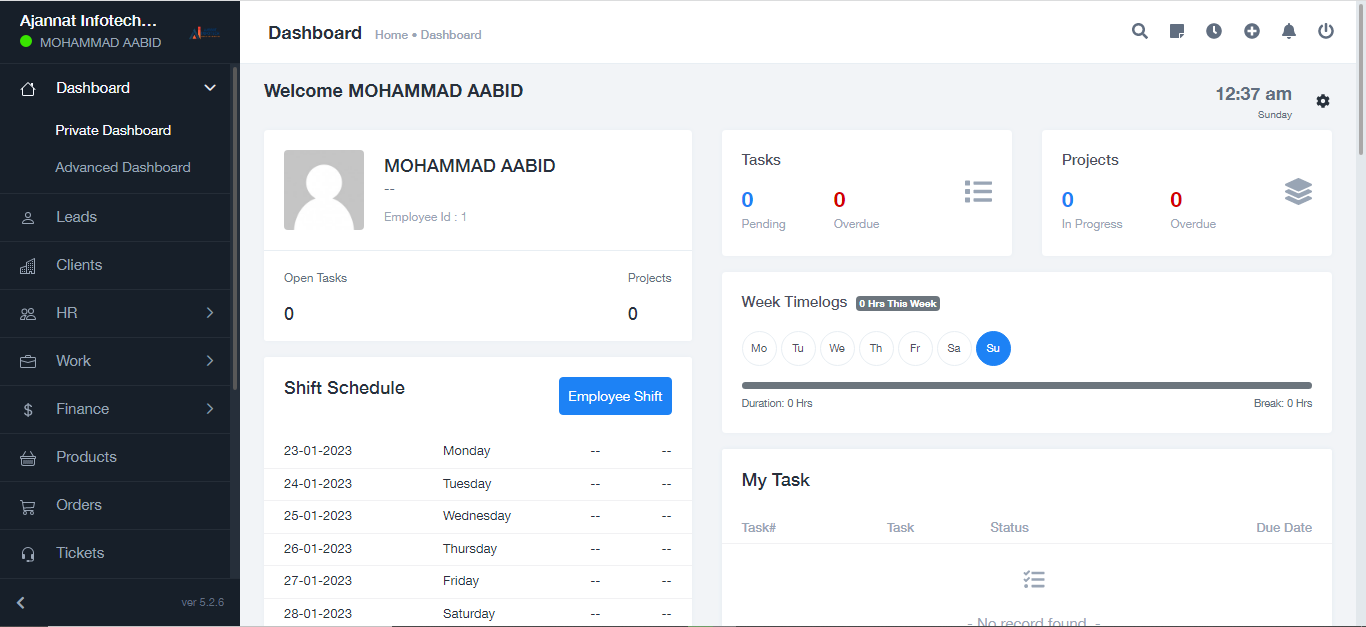This screenshot has width=1366, height=627.
Task: Click the power logout icon
Action: click(1326, 31)
